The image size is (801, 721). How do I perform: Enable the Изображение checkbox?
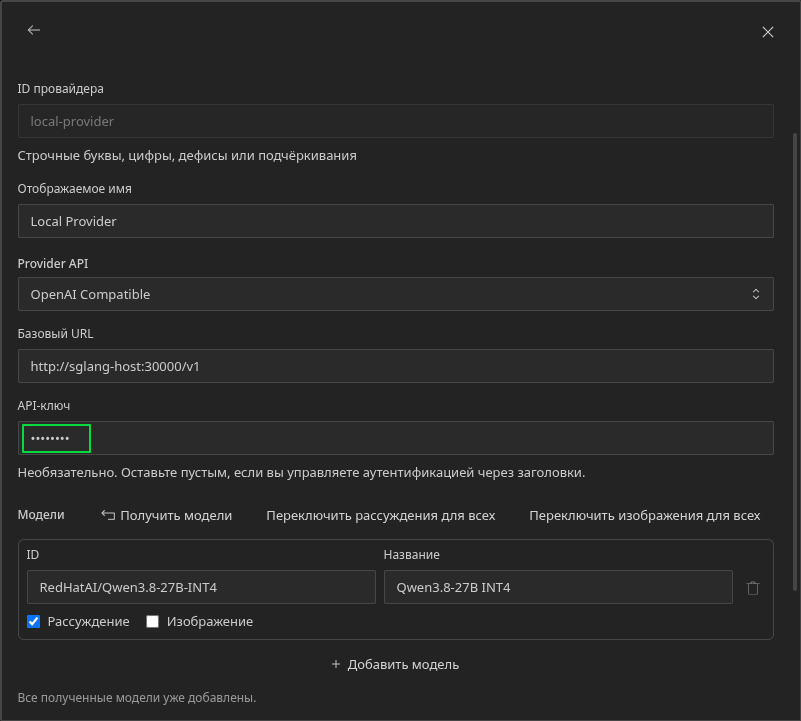pos(152,621)
